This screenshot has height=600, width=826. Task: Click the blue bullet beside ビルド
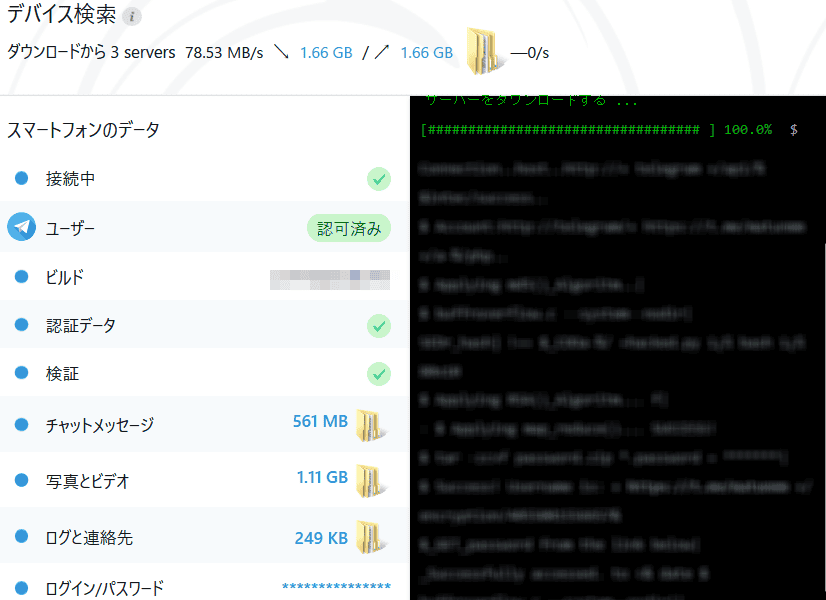click(22, 277)
